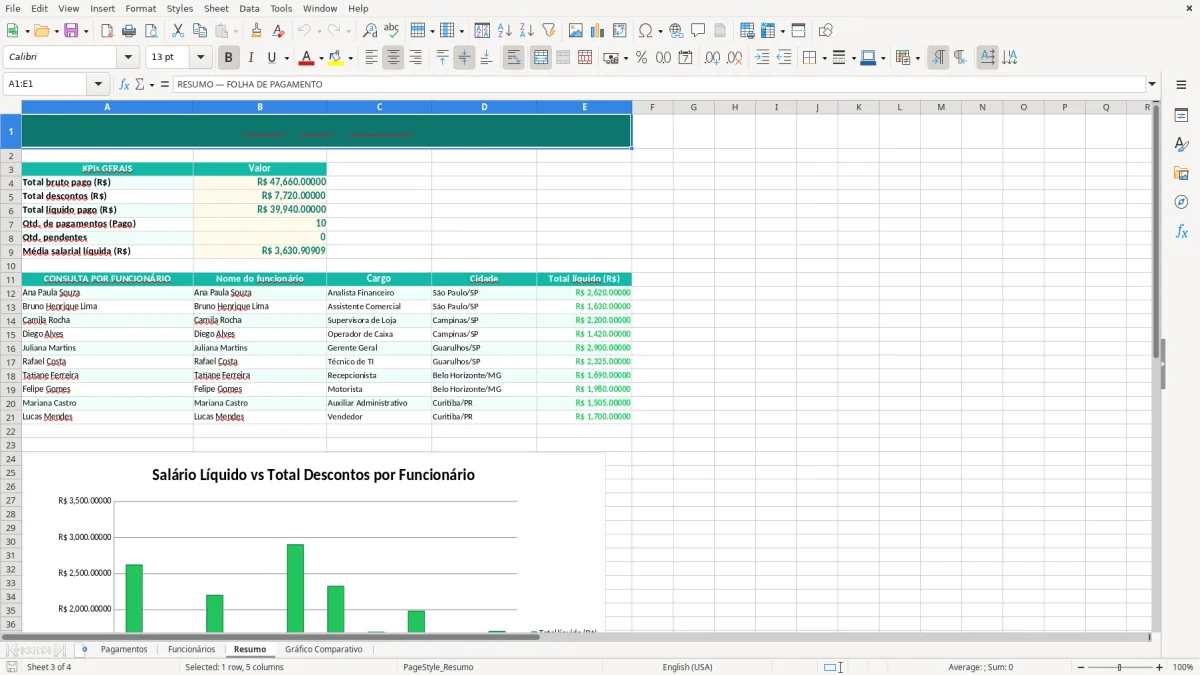Open Find & Replace tool
This screenshot has height=675, width=1200.
(x=370, y=31)
